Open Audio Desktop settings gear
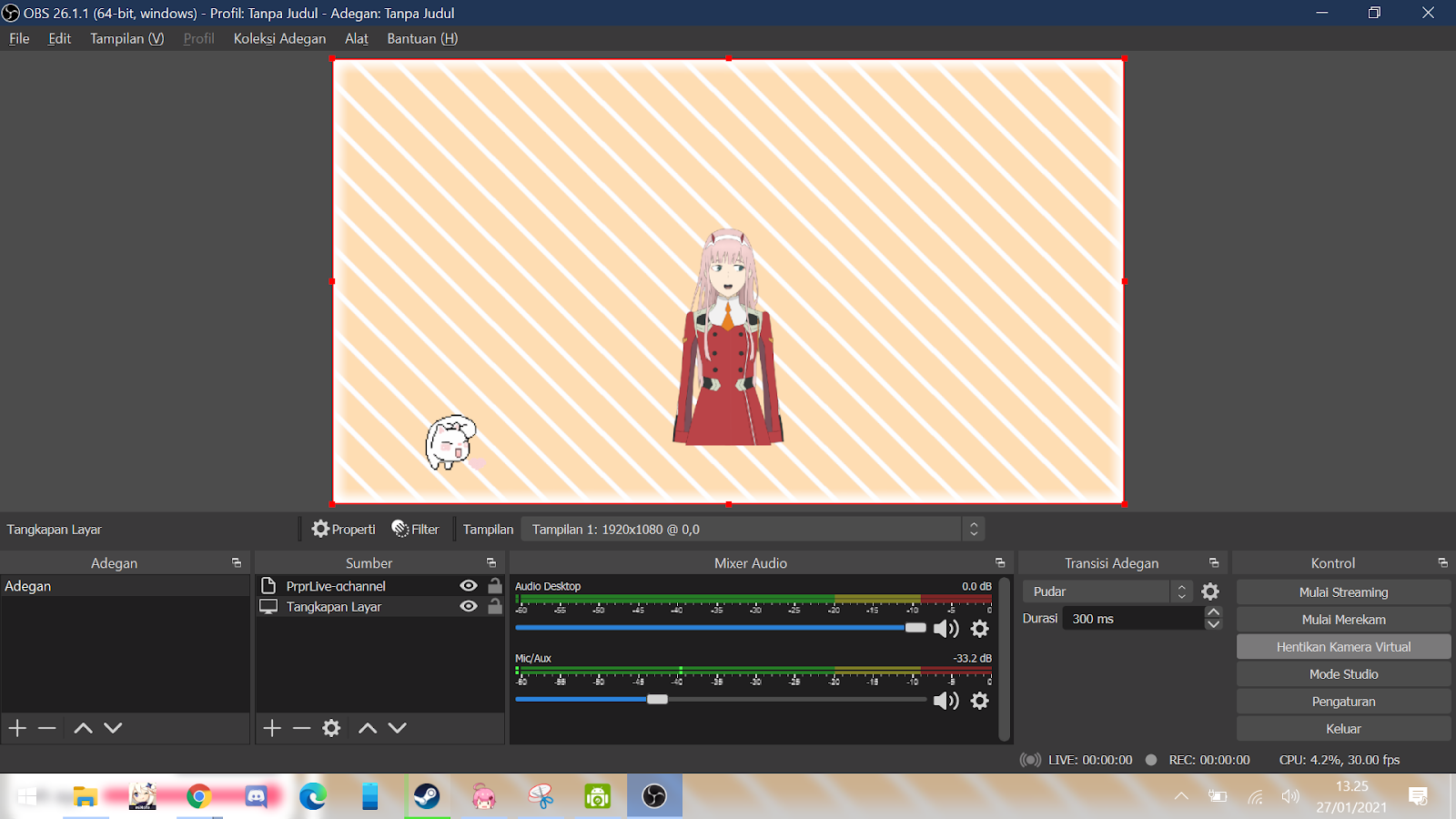Image resolution: width=1456 pixels, height=819 pixels. [979, 629]
